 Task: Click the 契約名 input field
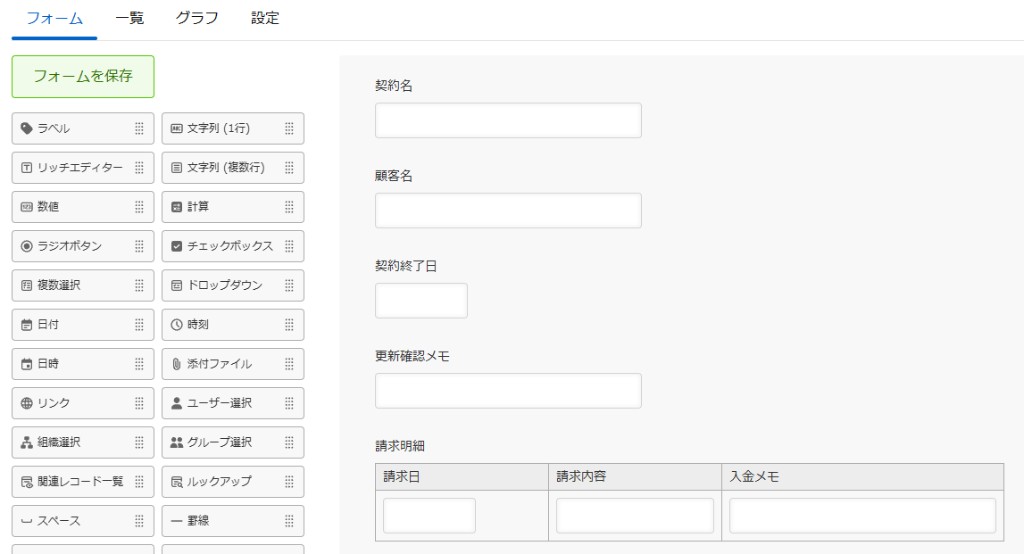click(508, 120)
